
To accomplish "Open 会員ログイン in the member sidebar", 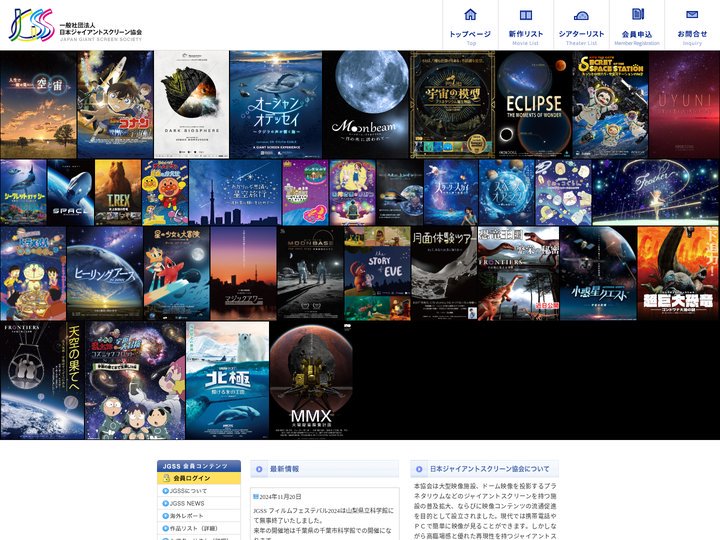I will (199, 478).
